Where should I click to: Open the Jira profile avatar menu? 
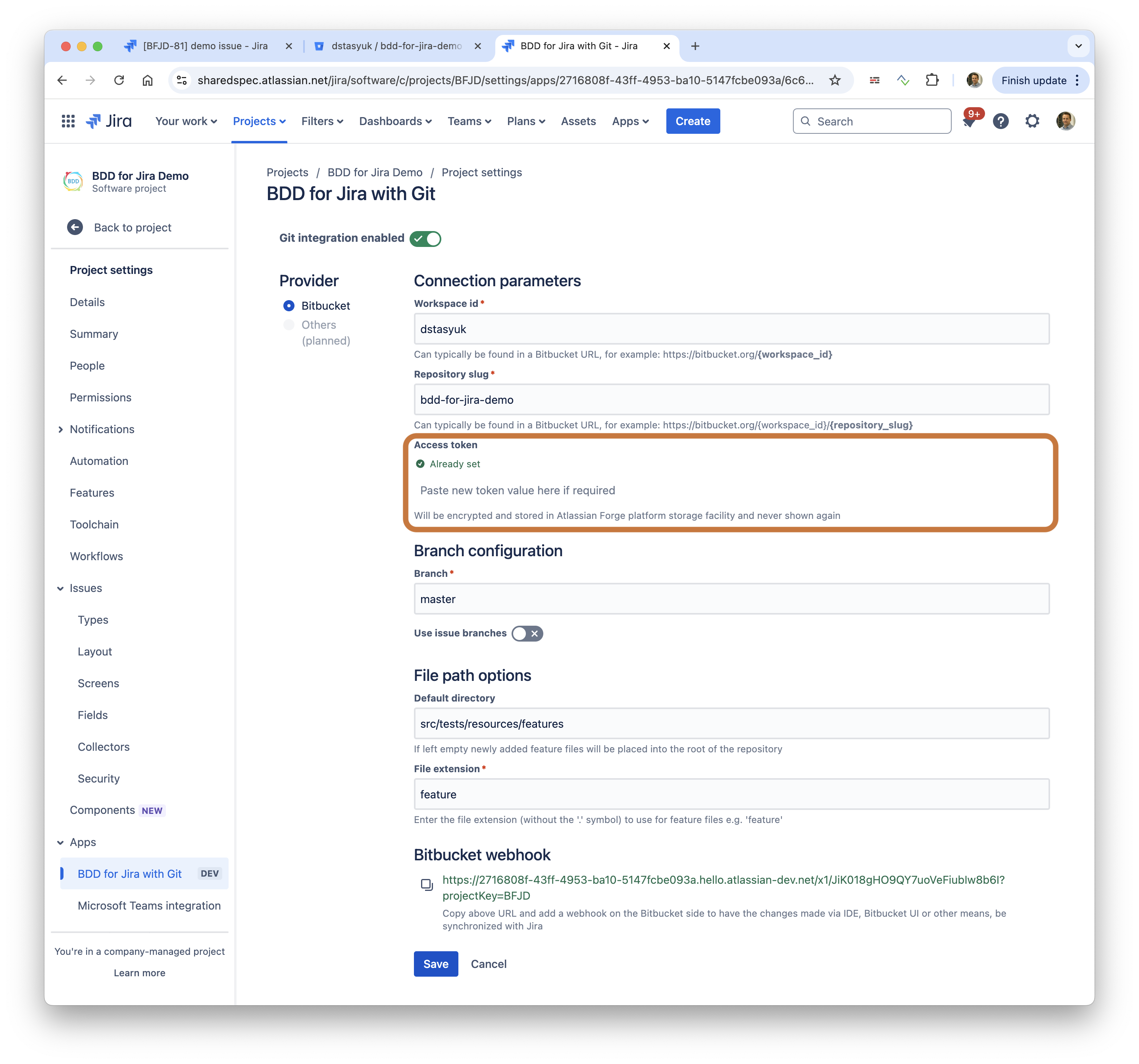[x=1065, y=121]
